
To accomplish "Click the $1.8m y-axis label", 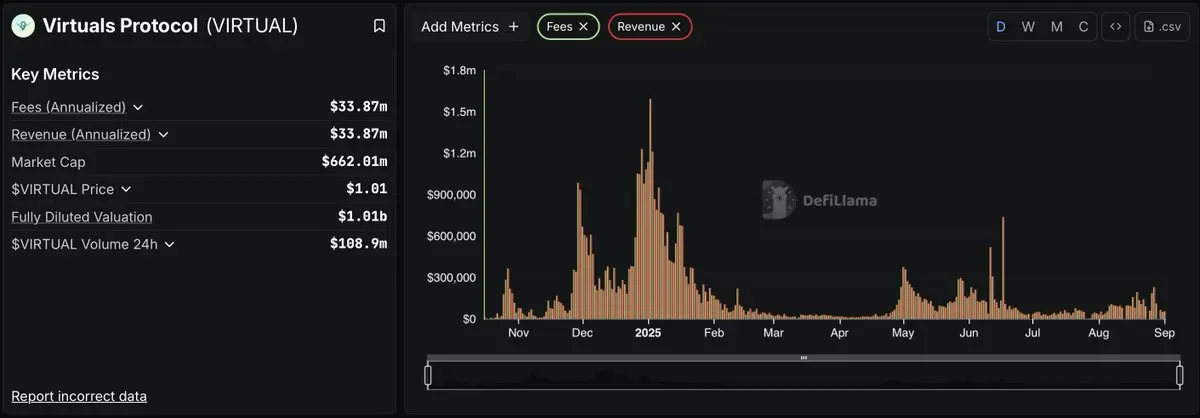I will [x=459, y=70].
